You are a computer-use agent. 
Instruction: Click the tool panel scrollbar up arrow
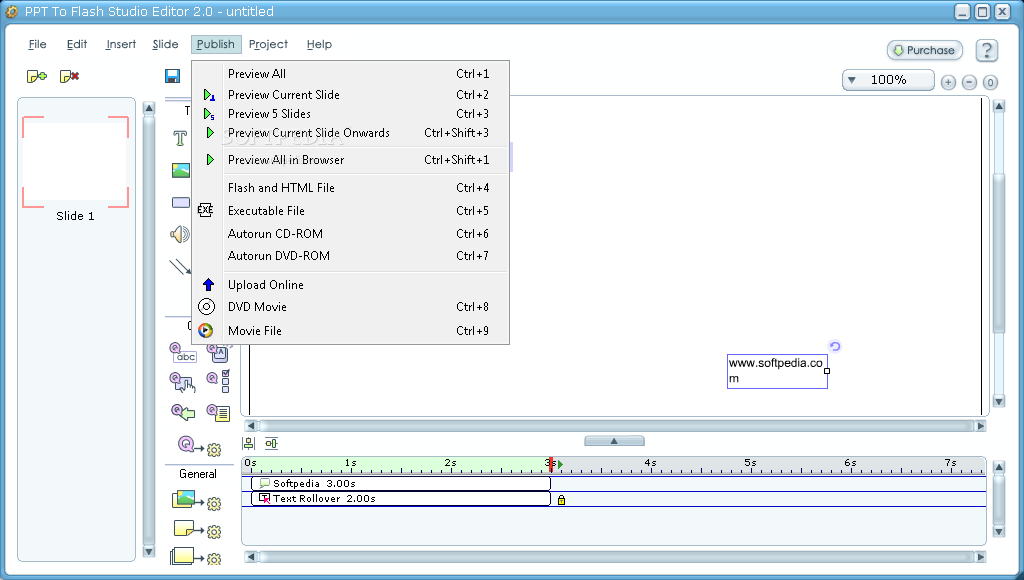click(149, 108)
